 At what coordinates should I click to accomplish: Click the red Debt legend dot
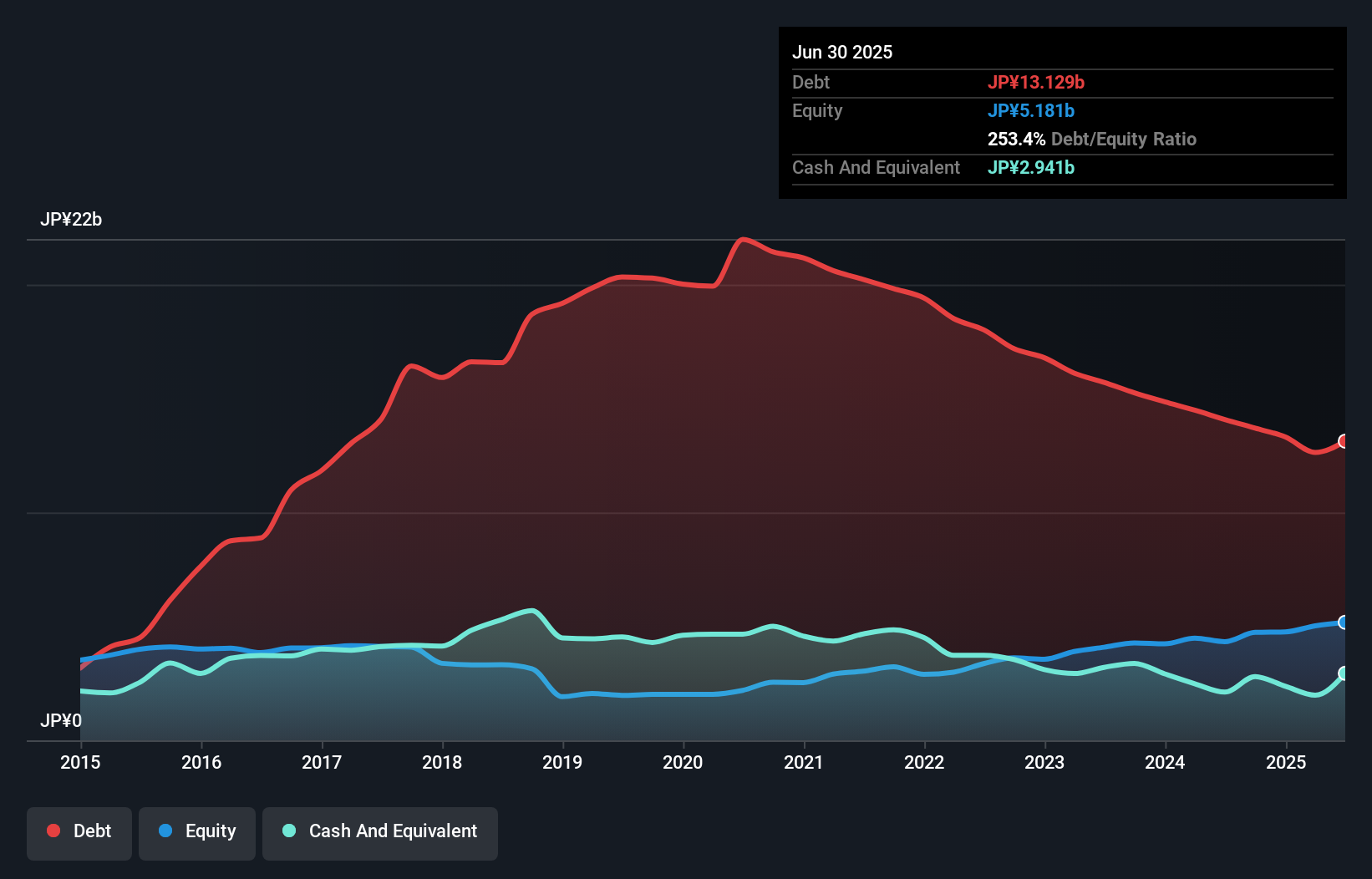click(x=53, y=831)
